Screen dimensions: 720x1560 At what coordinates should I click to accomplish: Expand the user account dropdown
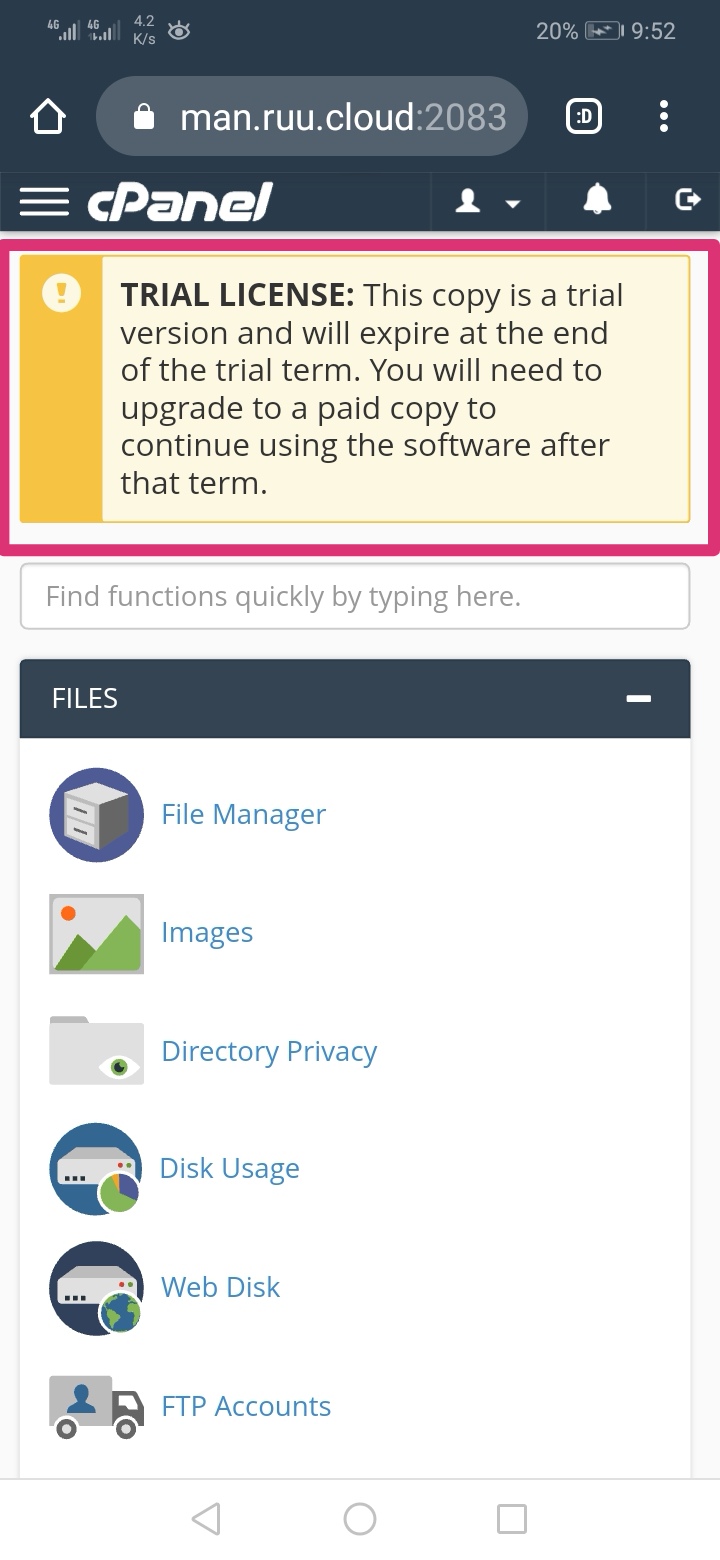[x=488, y=202]
